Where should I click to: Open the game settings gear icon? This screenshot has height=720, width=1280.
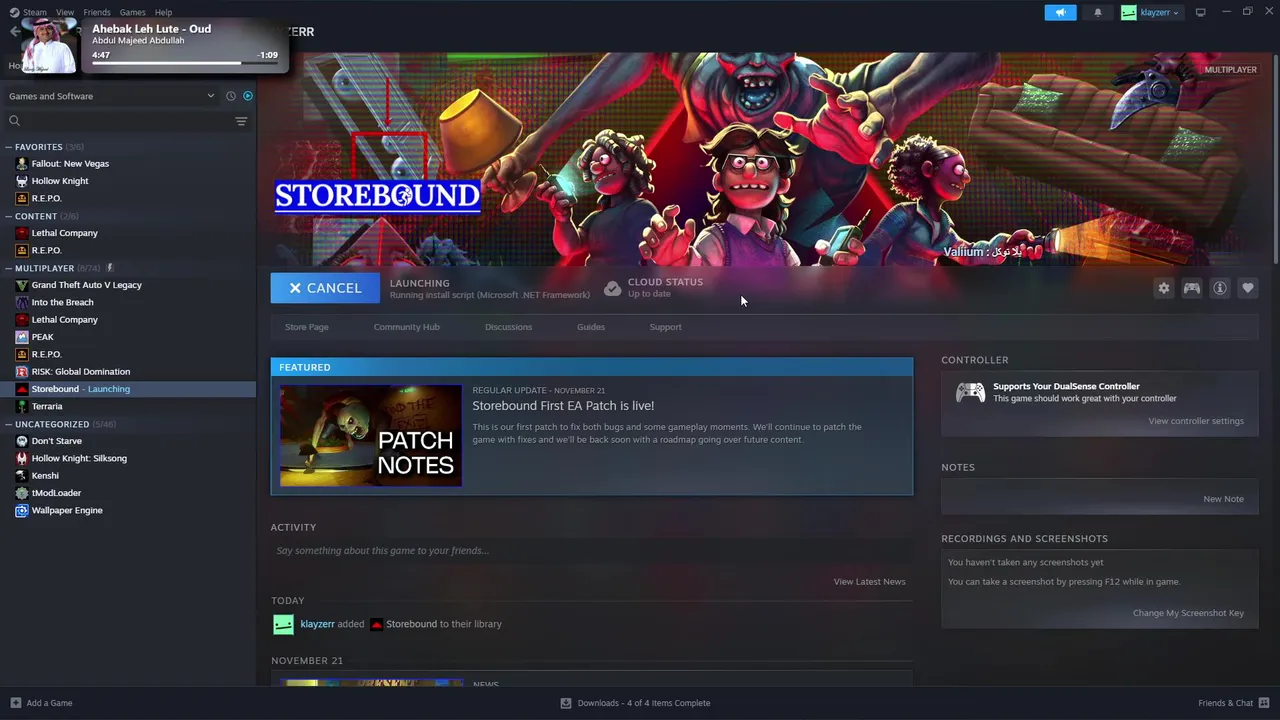point(1164,288)
